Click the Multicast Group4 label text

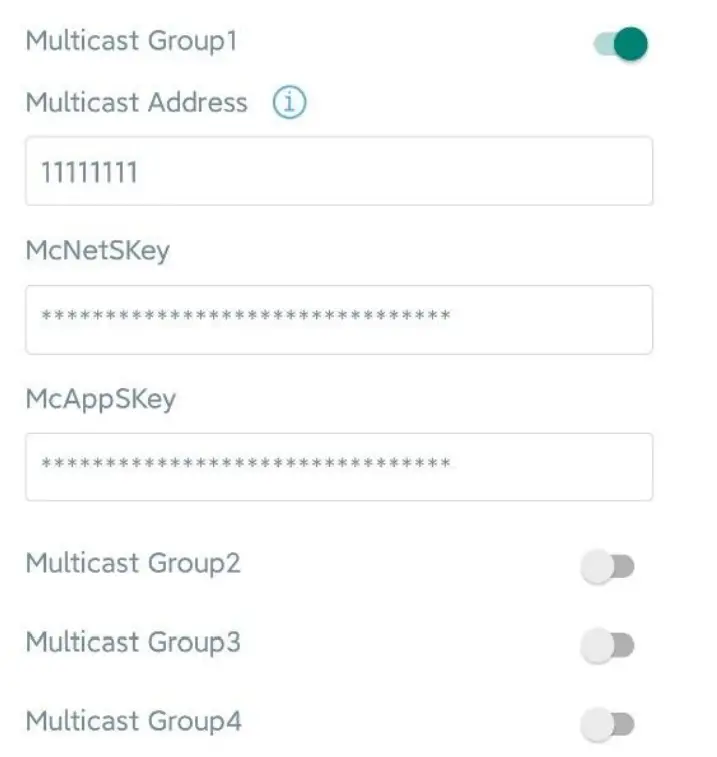(133, 720)
